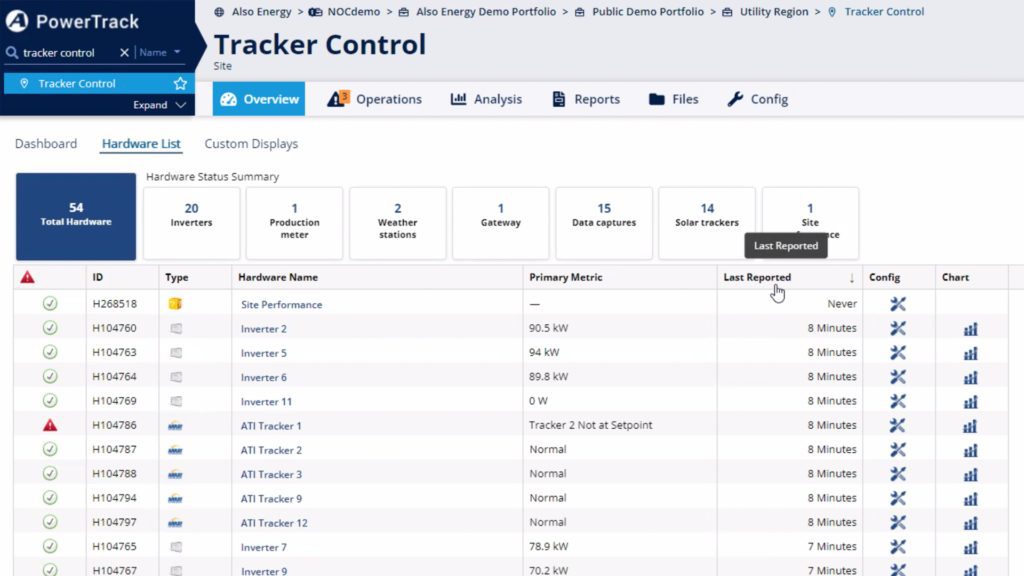Favorite Tracker Control with the star icon
Image resolution: width=1024 pixels, height=576 pixels.
[x=180, y=84]
